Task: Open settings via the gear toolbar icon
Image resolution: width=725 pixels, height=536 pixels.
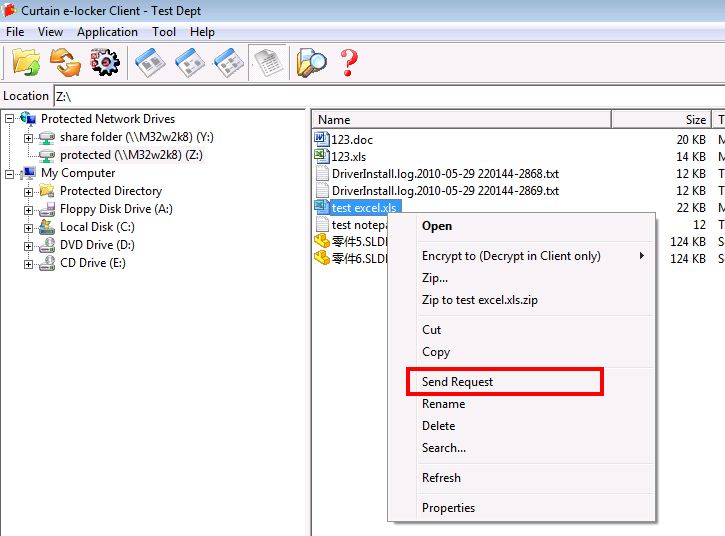Action: tap(105, 62)
